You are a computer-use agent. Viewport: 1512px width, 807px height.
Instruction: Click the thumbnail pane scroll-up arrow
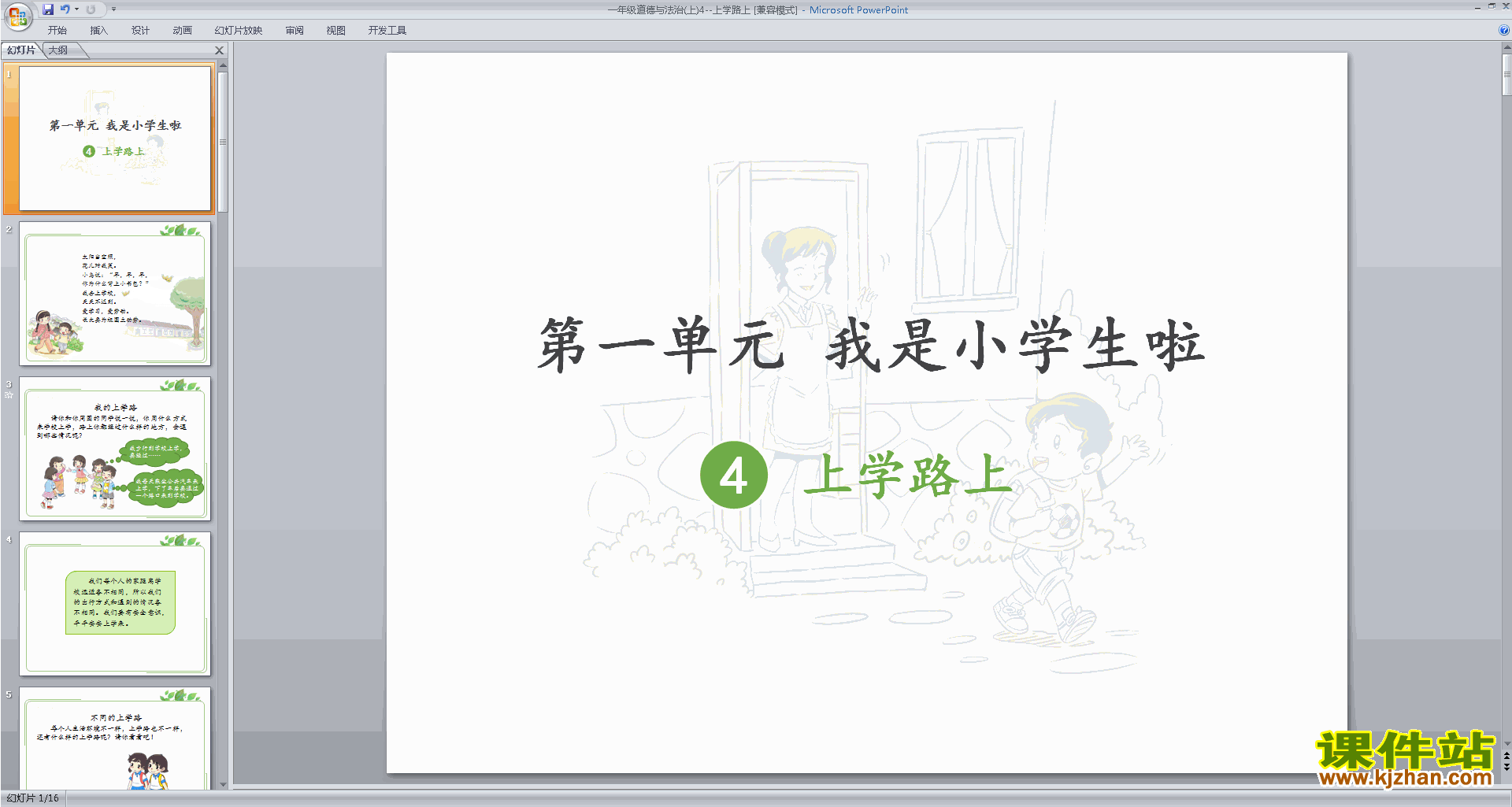click(223, 66)
